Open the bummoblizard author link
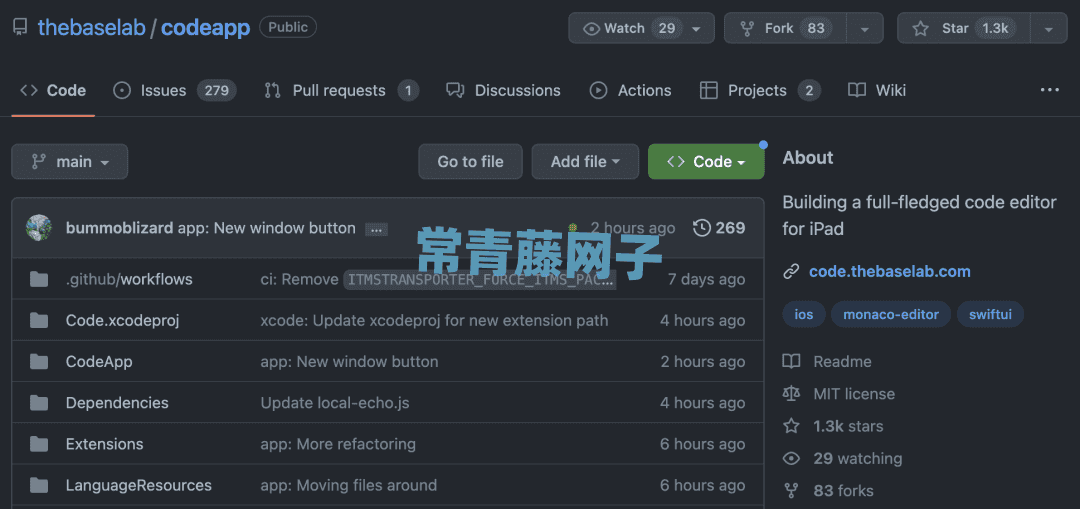1080x509 pixels. coord(119,228)
